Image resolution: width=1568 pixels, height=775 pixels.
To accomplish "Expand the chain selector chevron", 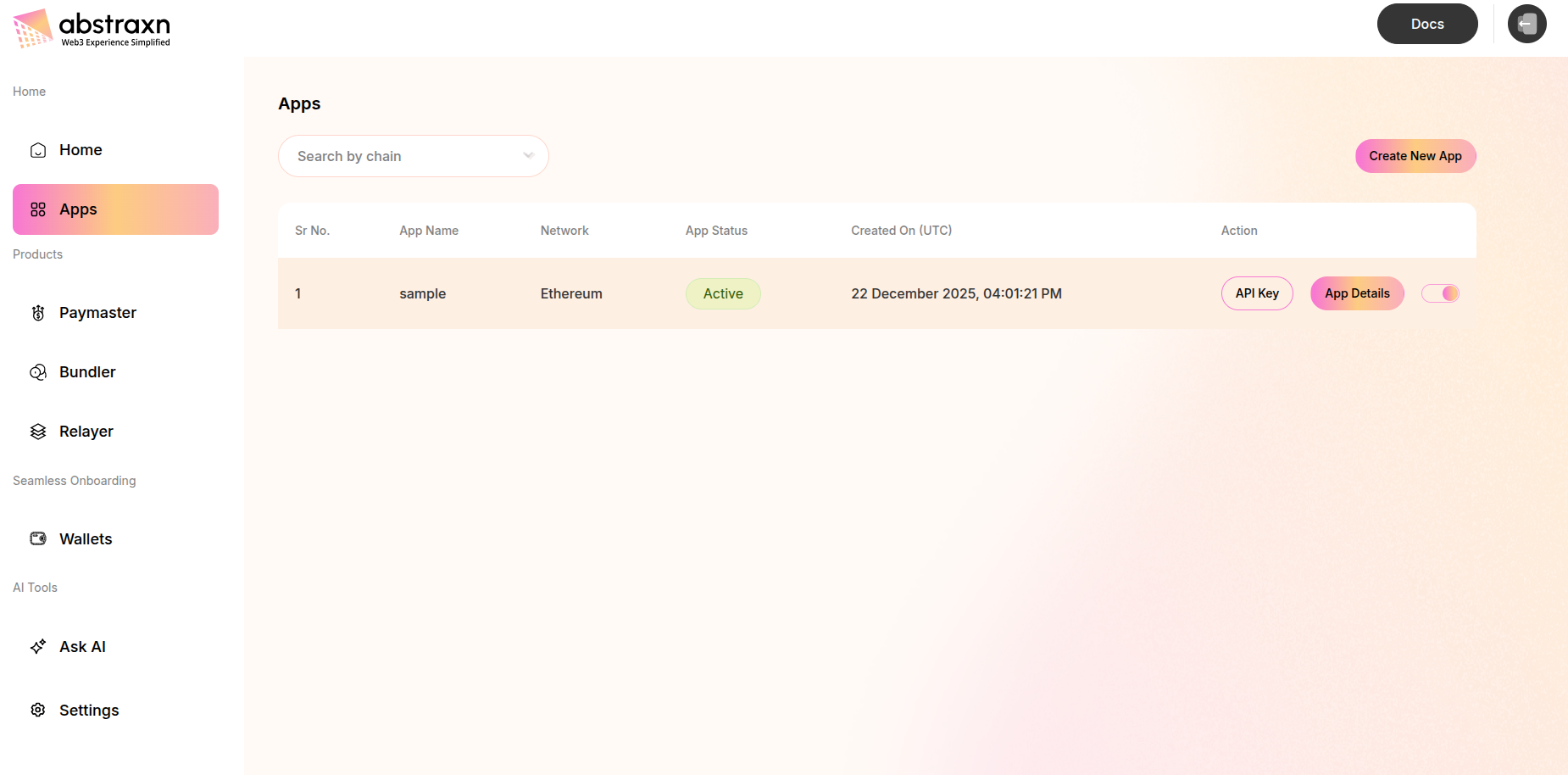I will (527, 156).
